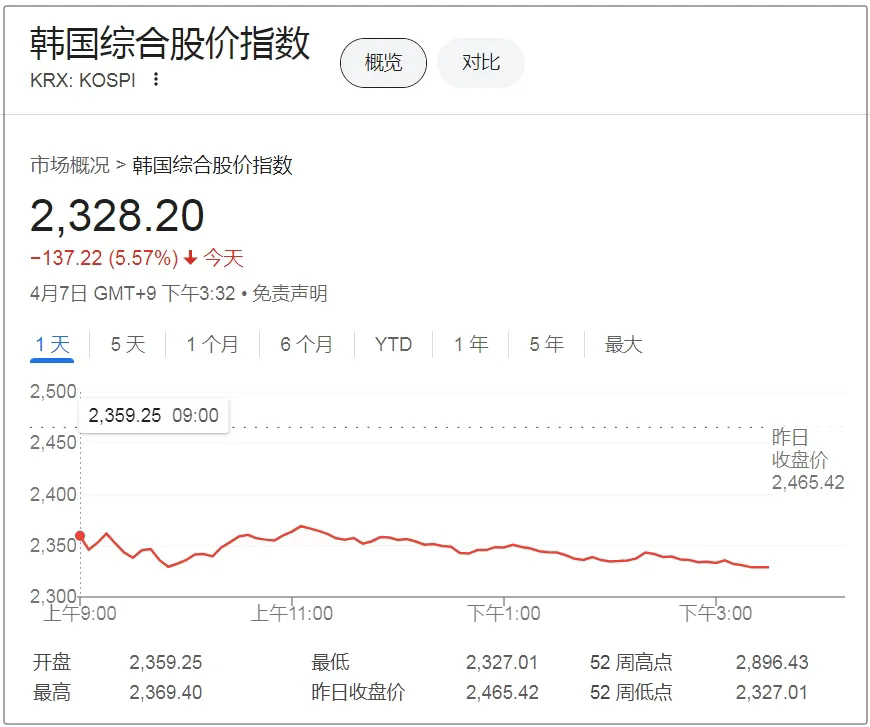View the 5 年 chart range

pos(546,345)
